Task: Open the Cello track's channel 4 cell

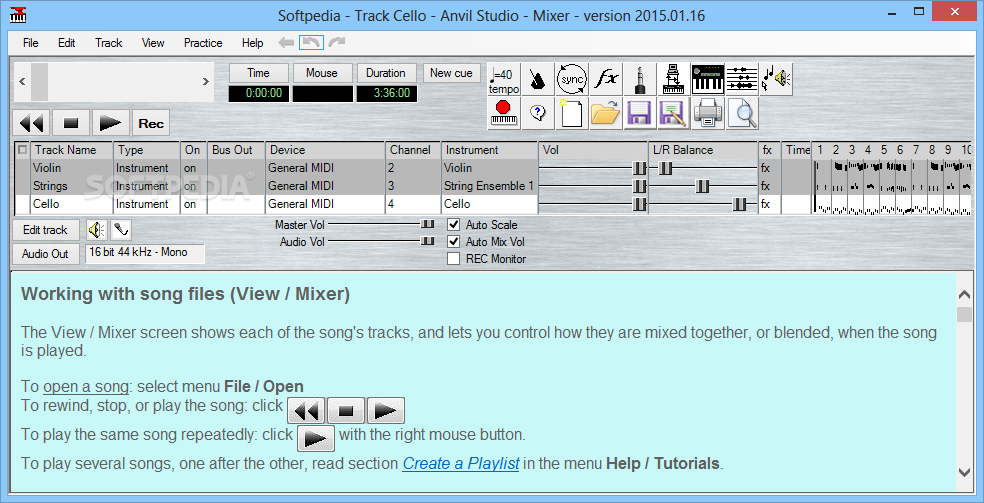Action: click(x=413, y=204)
